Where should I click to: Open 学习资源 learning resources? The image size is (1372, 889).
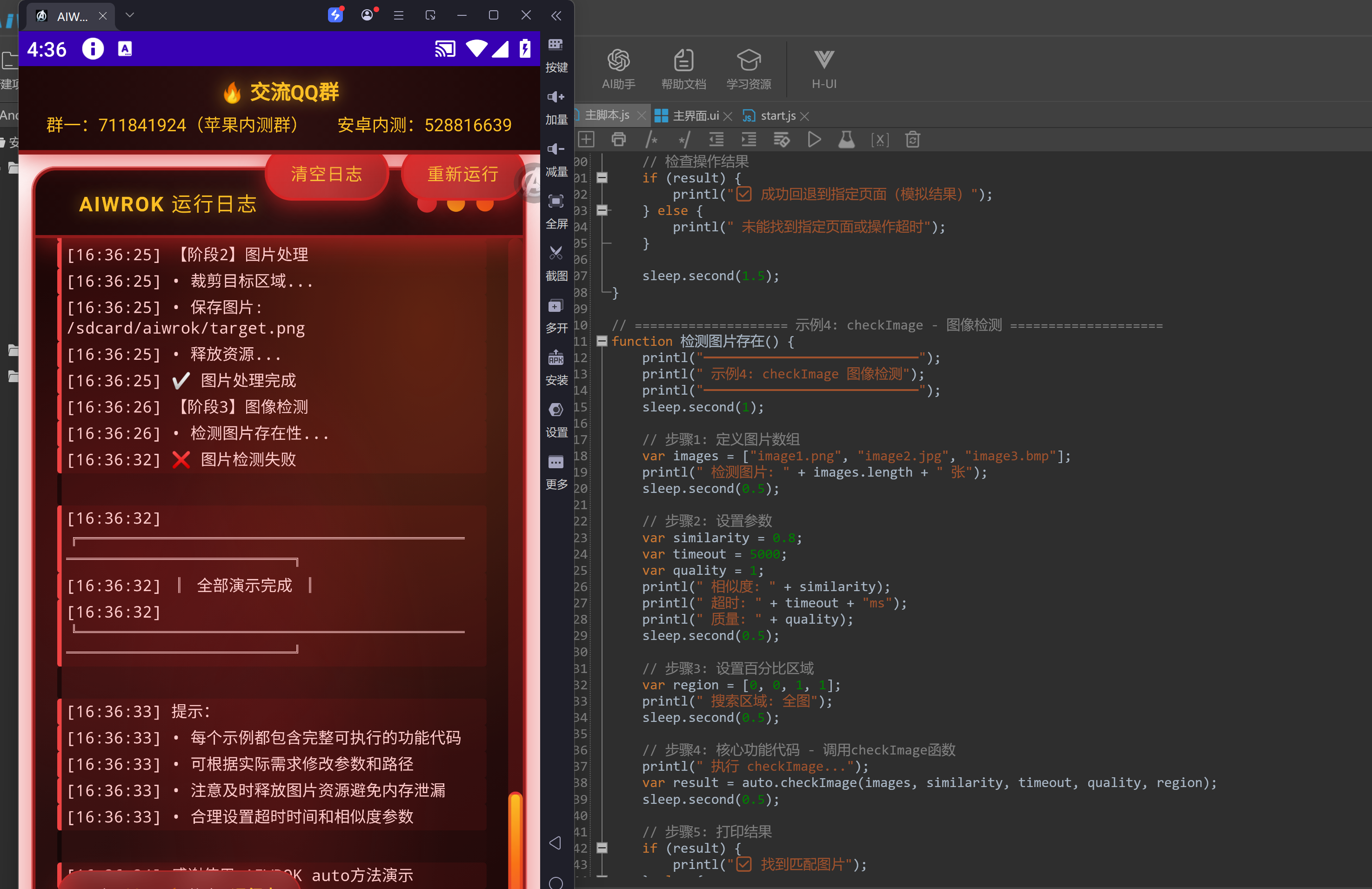(748, 69)
